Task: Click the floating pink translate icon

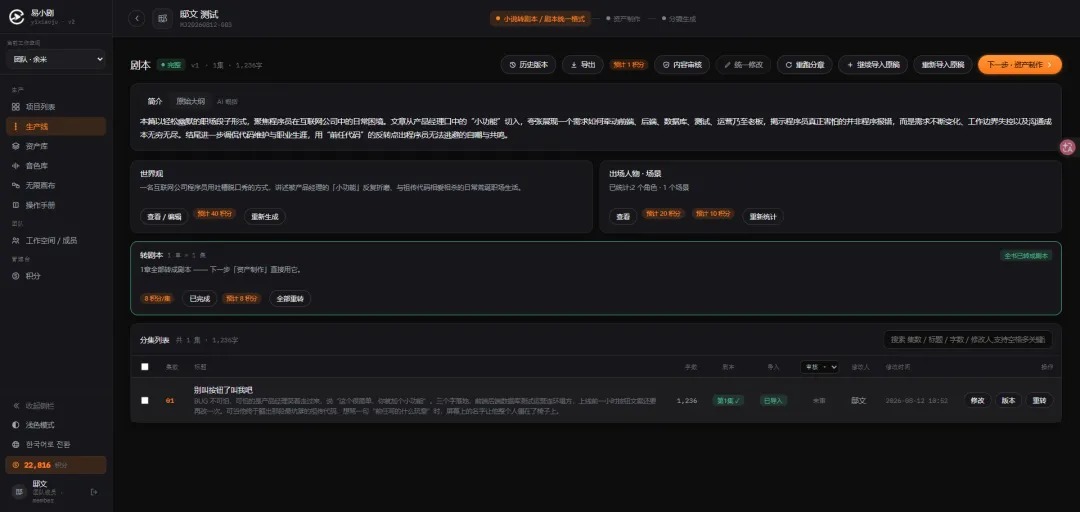Action: point(1068,147)
